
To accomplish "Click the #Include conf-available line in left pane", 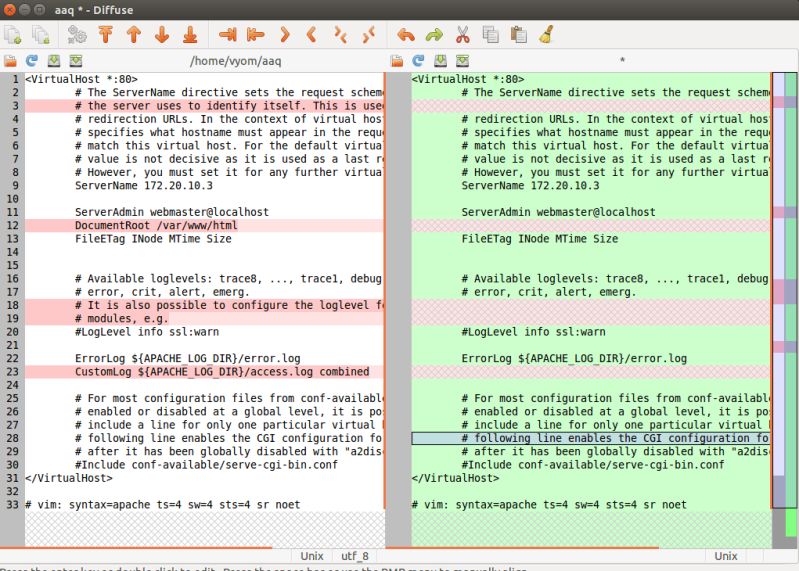I will pyautogui.click(x=206, y=465).
